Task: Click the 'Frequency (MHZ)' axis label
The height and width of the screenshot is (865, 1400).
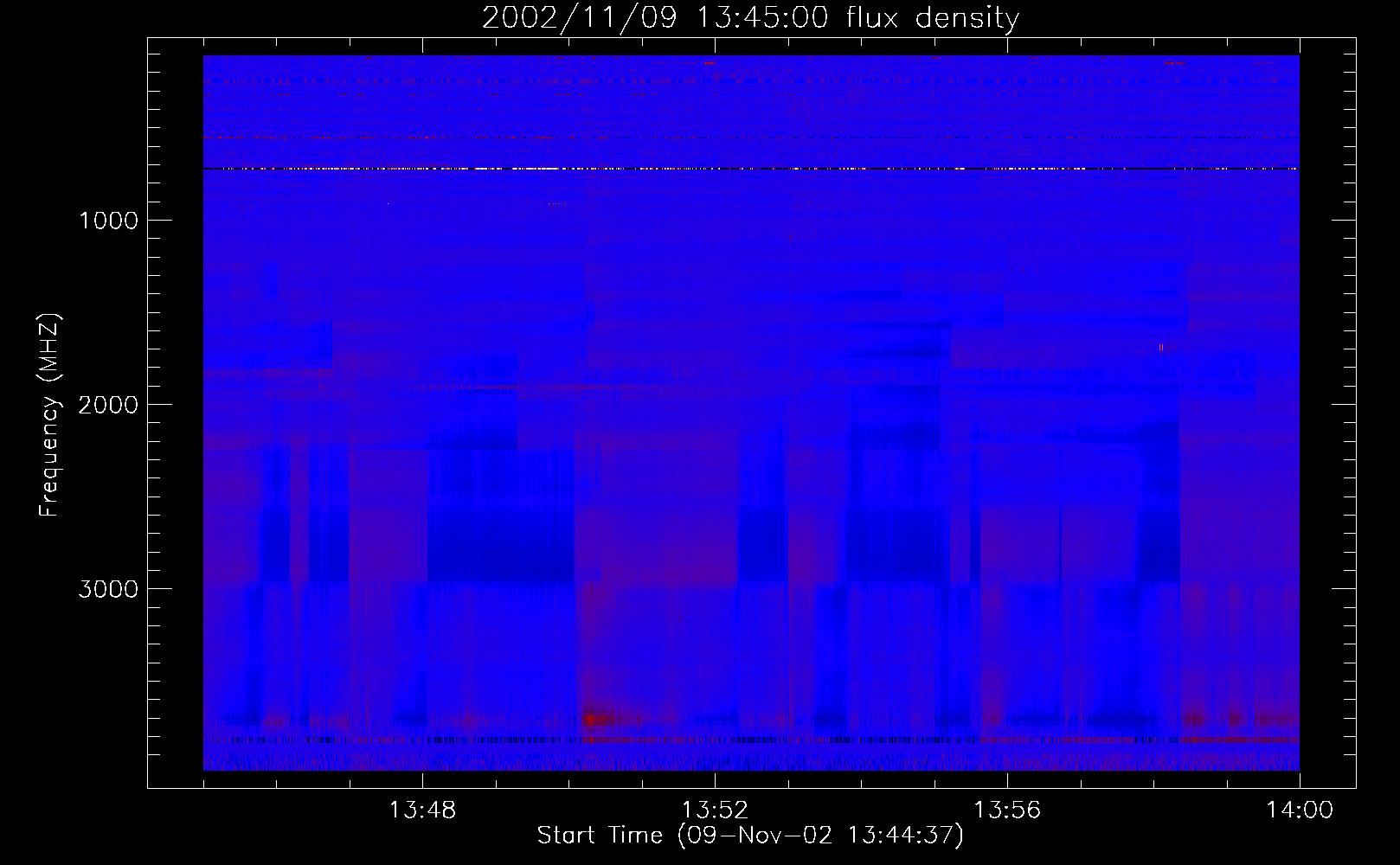Action: point(49,415)
